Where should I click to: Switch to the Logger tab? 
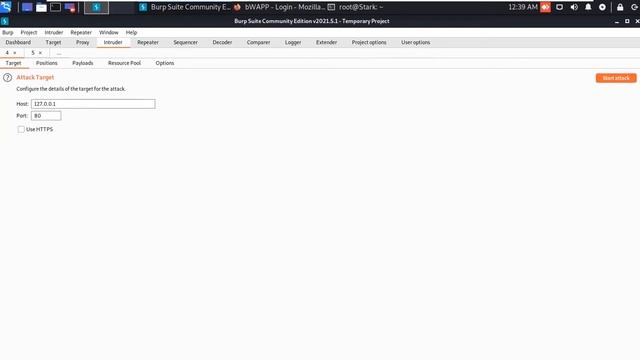pyautogui.click(x=293, y=42)
